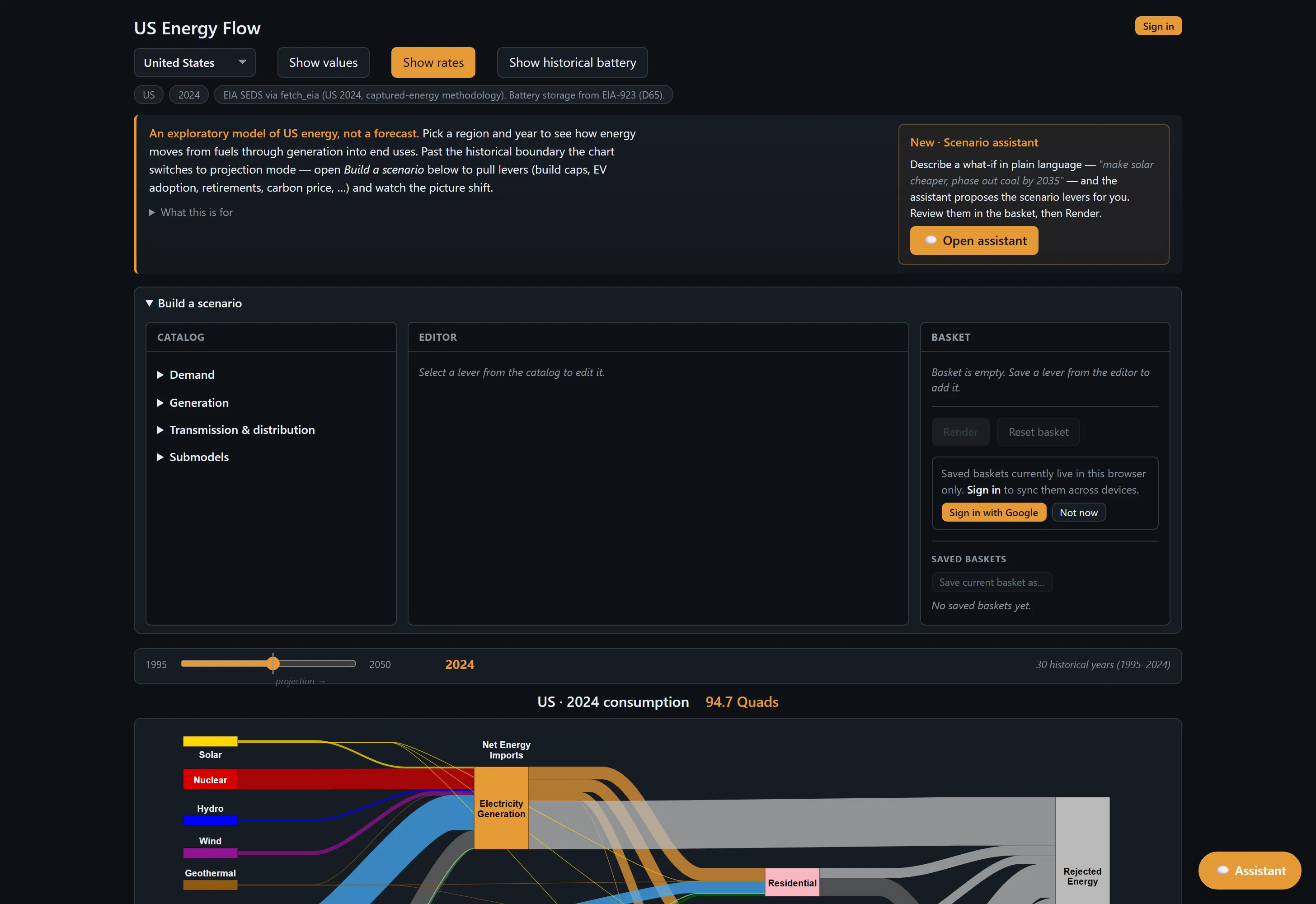Expand Transmission & distribution catalog group
The width and height of the screenshot is (1316, 904).
pyautogui.click(x=235, y=430)
